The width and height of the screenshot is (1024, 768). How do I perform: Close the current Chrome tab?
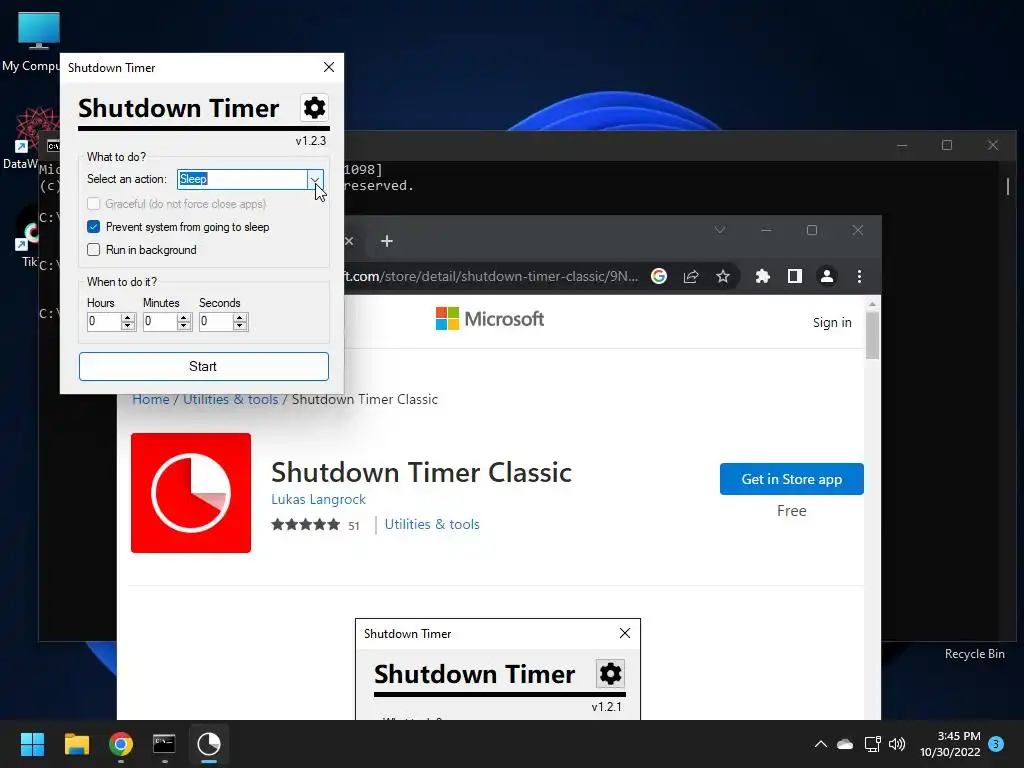pos(349,241)
